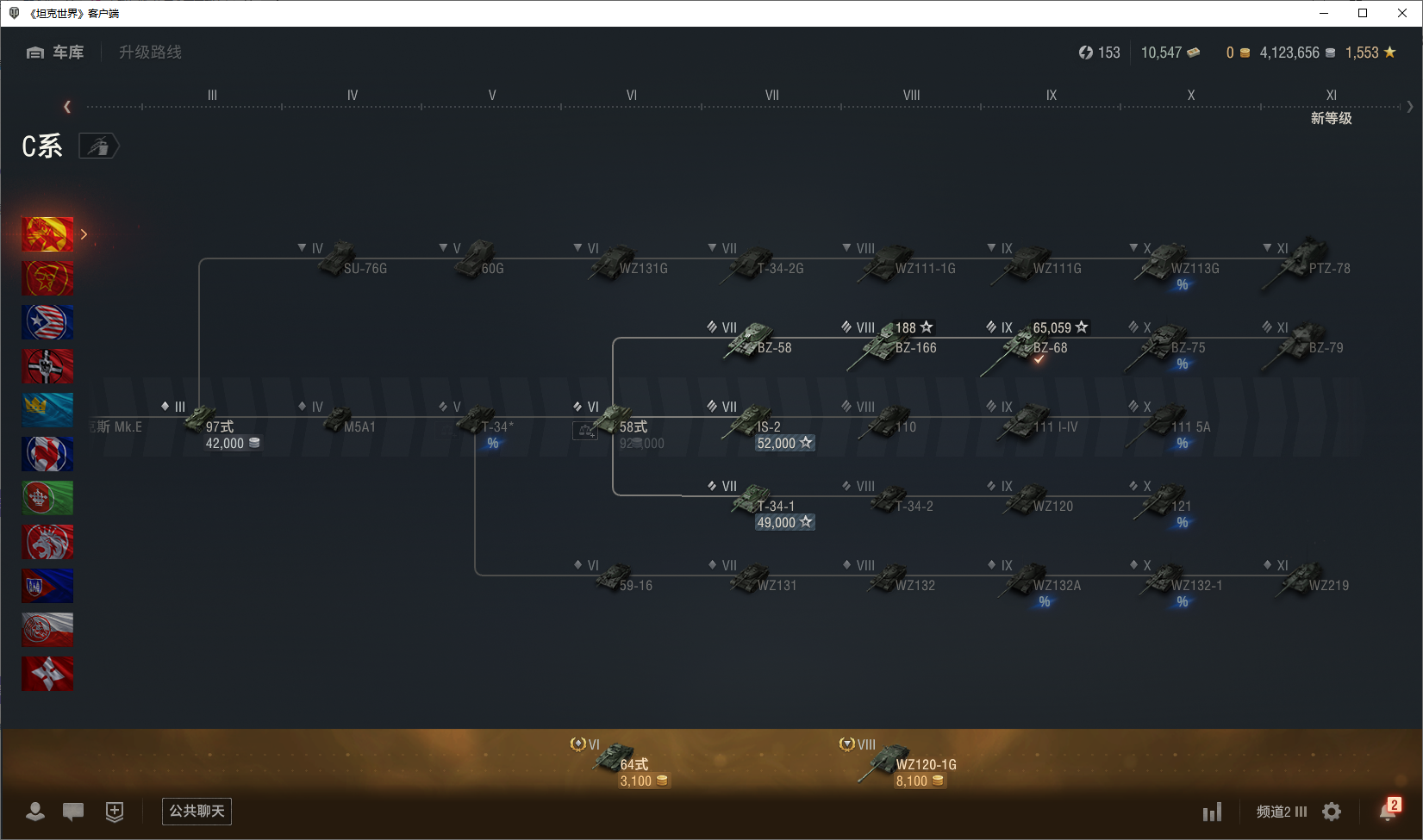This screenshot has width=1423, height=840.
Task: Select the 111 5A tank node
Action: pyautogui.click(x=1168, y=425)
